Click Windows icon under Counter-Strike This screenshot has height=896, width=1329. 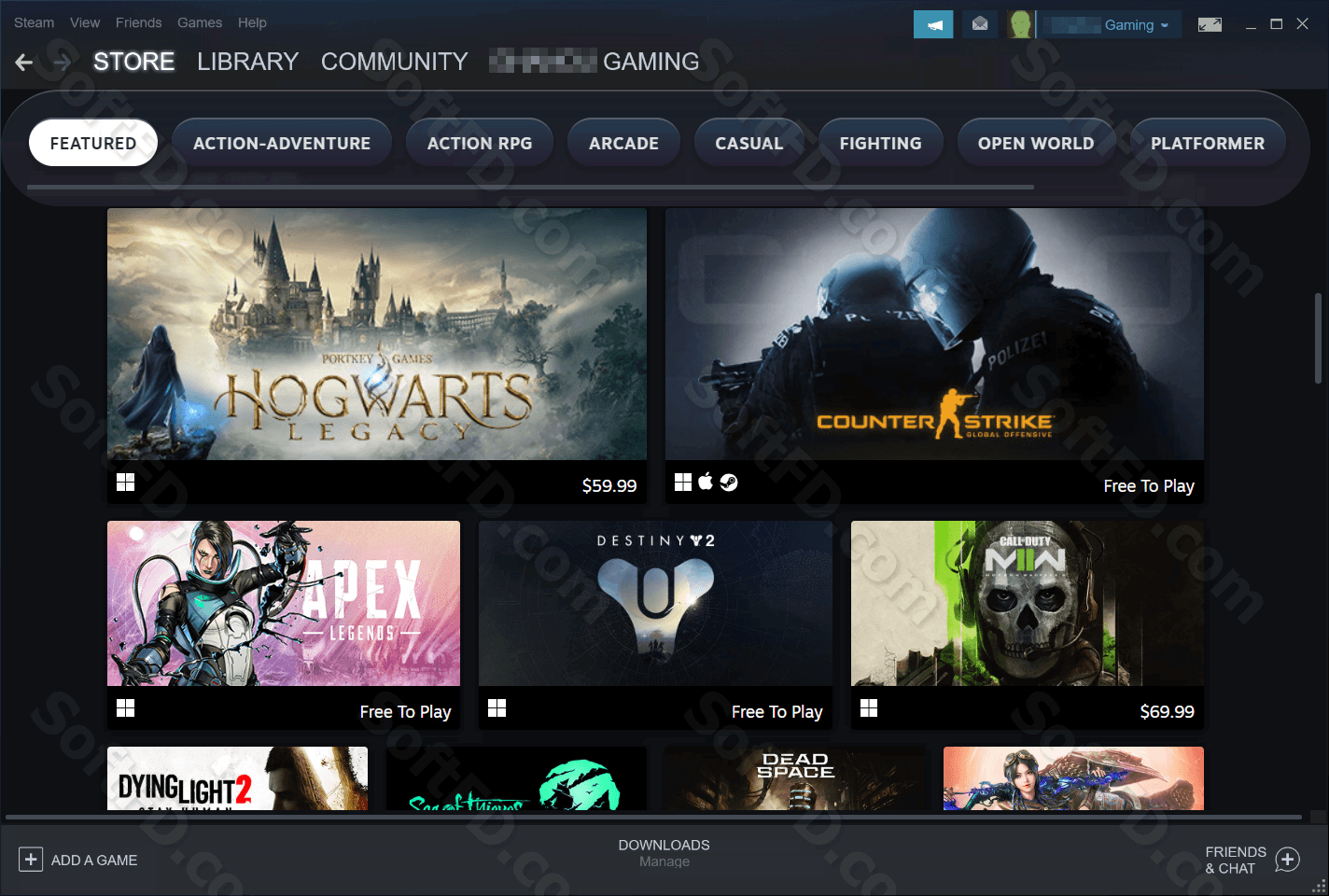point(683,482)
